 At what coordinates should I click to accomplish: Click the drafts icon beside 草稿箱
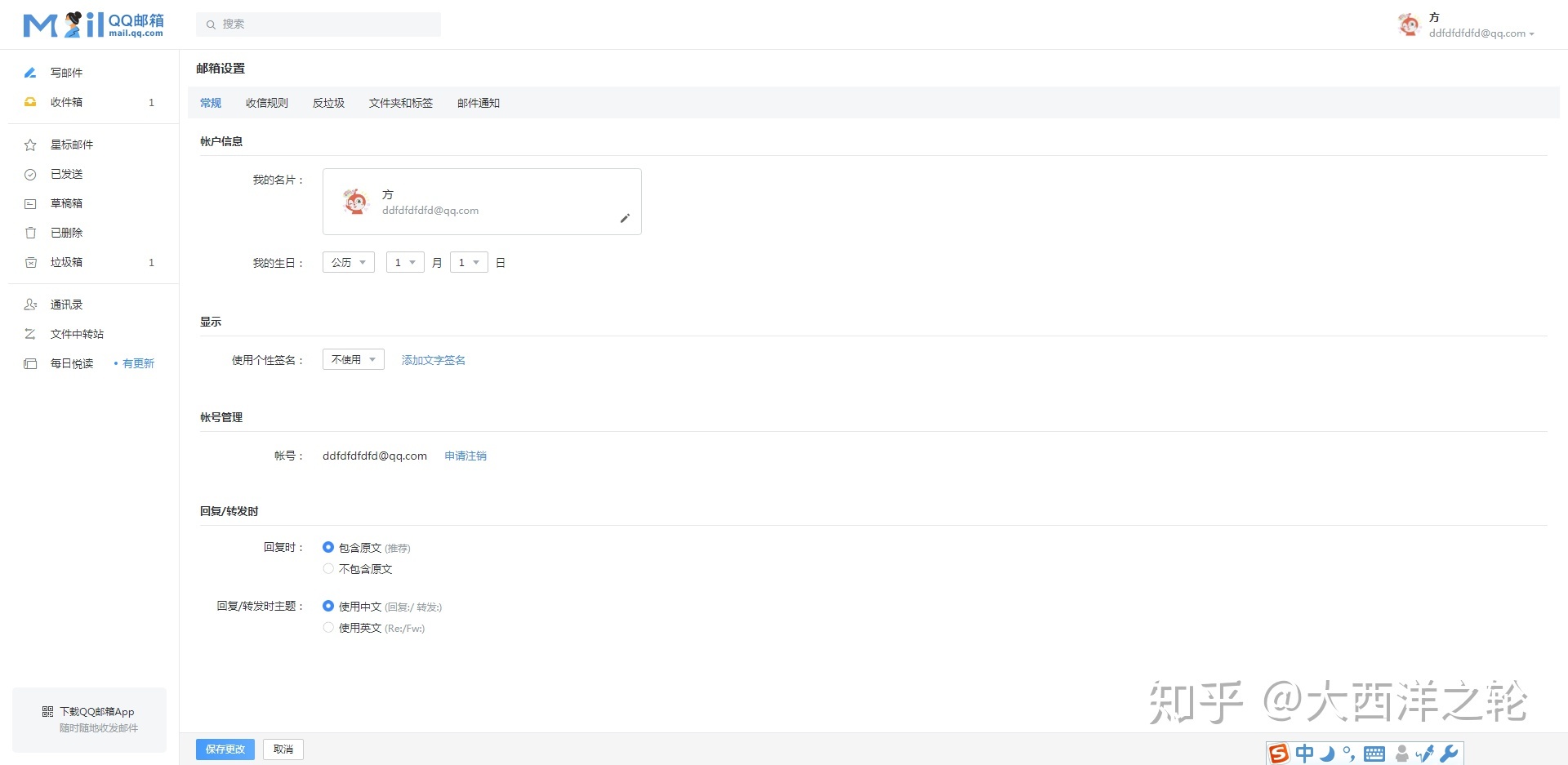tap(30, 203)
